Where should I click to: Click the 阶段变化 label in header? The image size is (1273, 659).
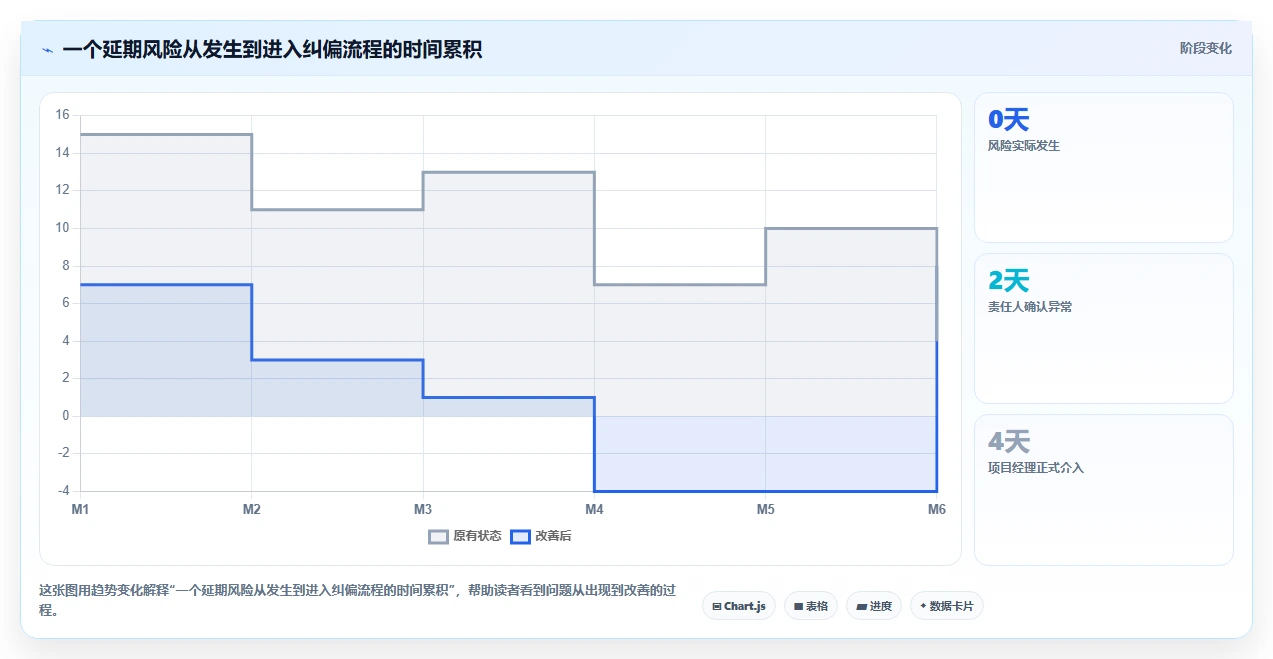tap(1205, 48)
